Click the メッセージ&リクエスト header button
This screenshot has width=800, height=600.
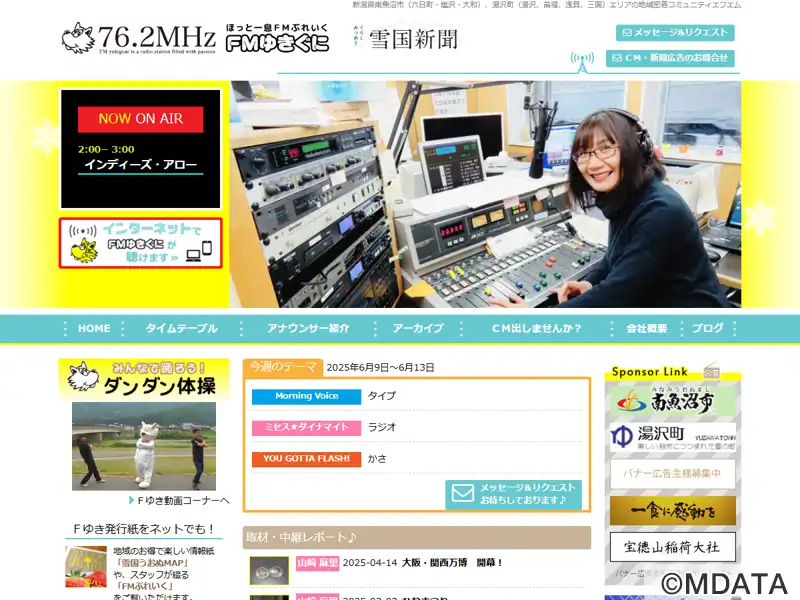(x=675, y=33)
